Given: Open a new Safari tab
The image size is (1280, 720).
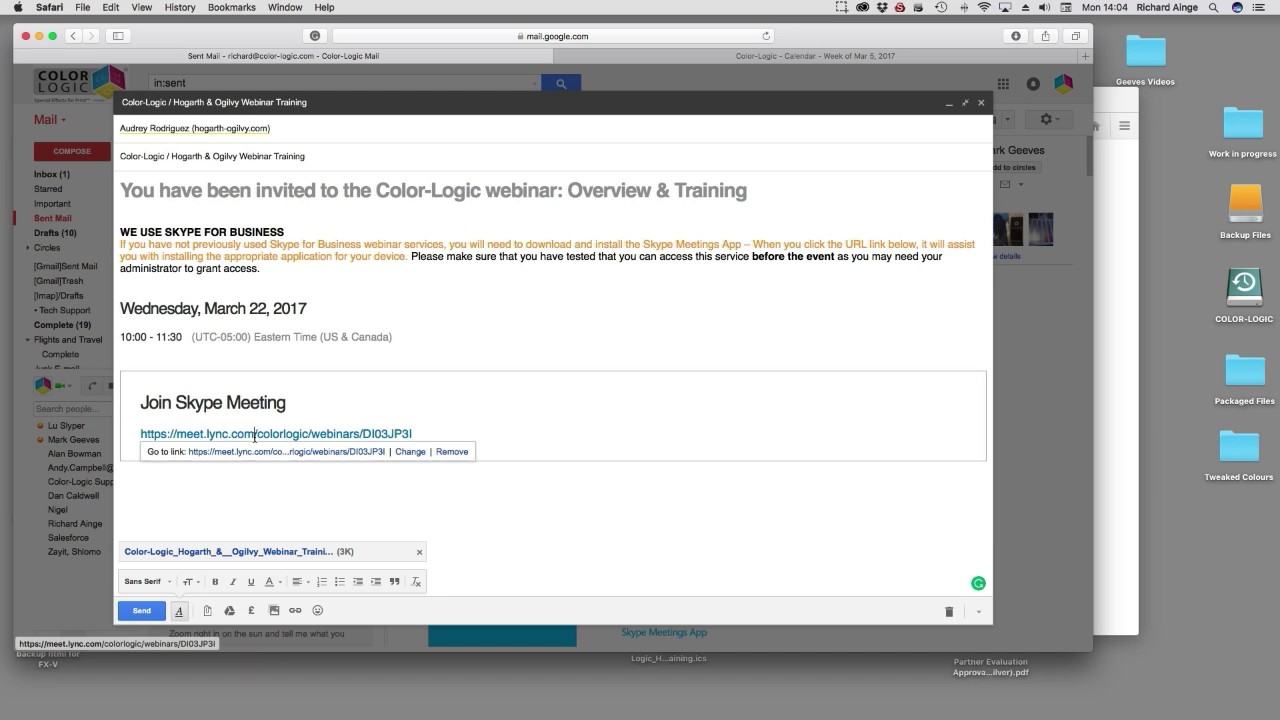Looking at the screenshot, I should 1085,57.
